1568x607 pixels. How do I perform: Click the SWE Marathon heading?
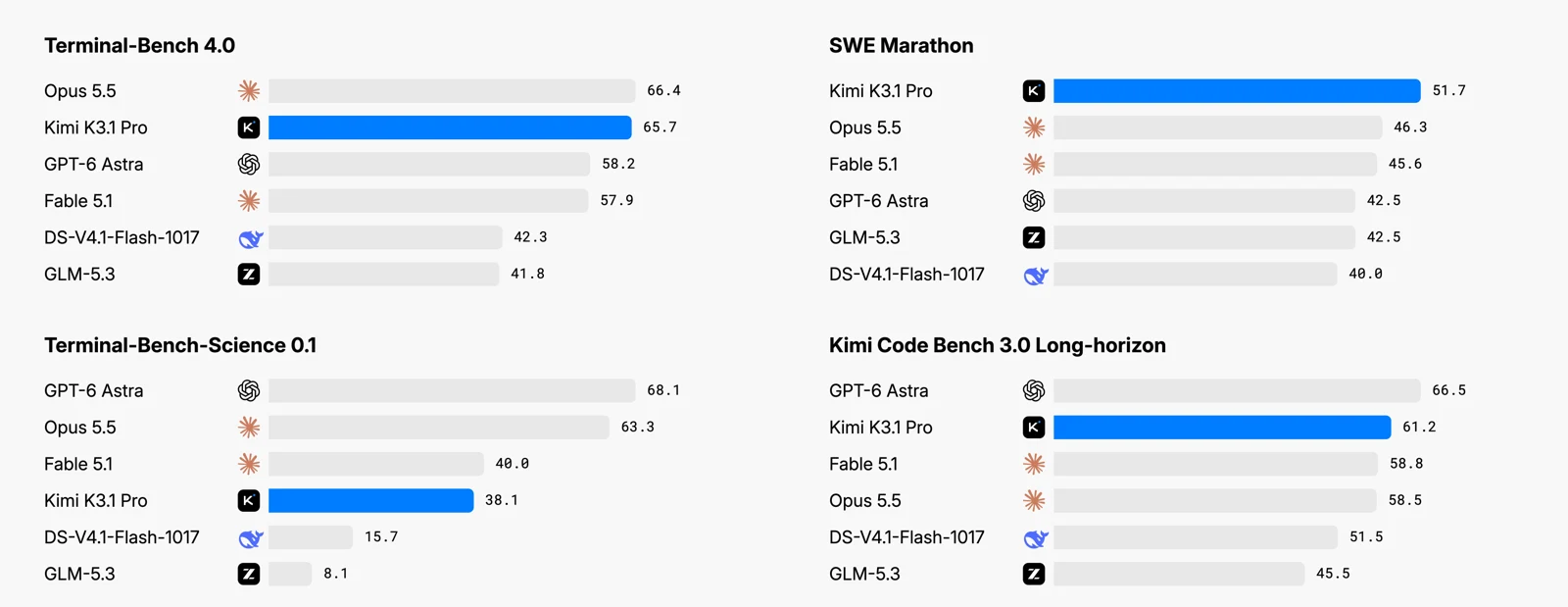tap(902, 46)
